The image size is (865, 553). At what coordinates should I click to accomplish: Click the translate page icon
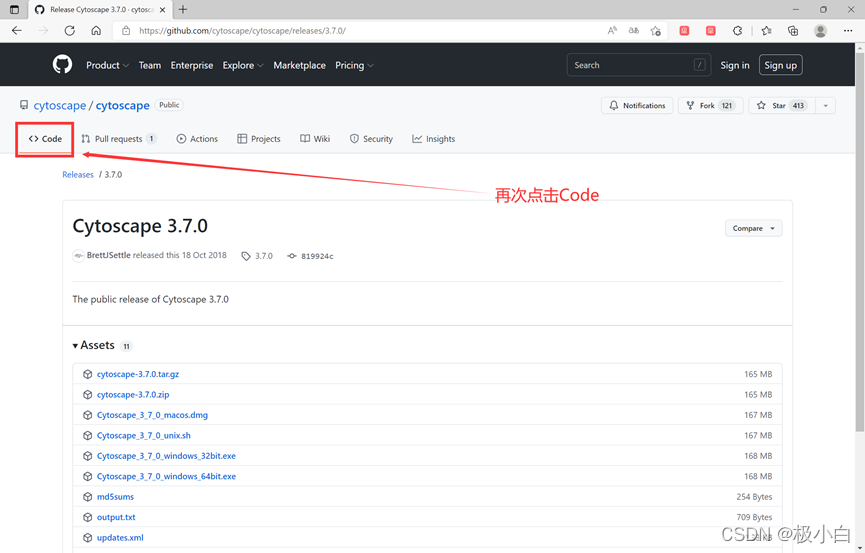[634, 31]
